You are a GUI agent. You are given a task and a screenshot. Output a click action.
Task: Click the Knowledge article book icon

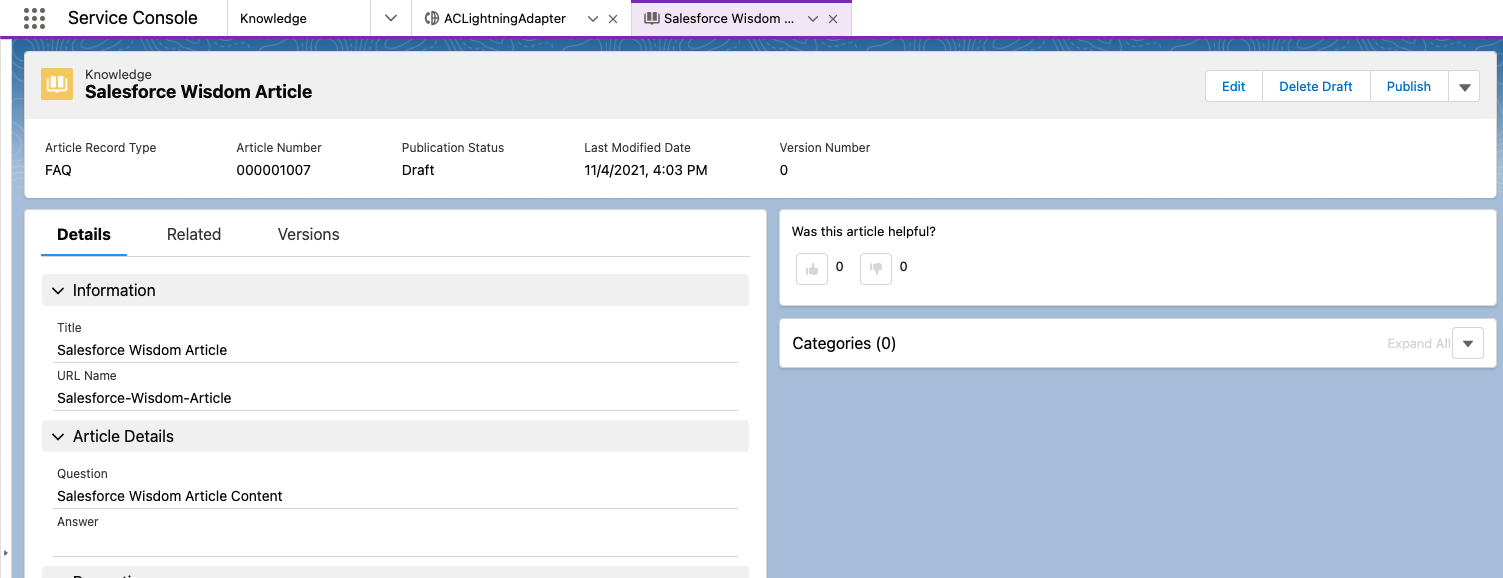click(57, 84)
